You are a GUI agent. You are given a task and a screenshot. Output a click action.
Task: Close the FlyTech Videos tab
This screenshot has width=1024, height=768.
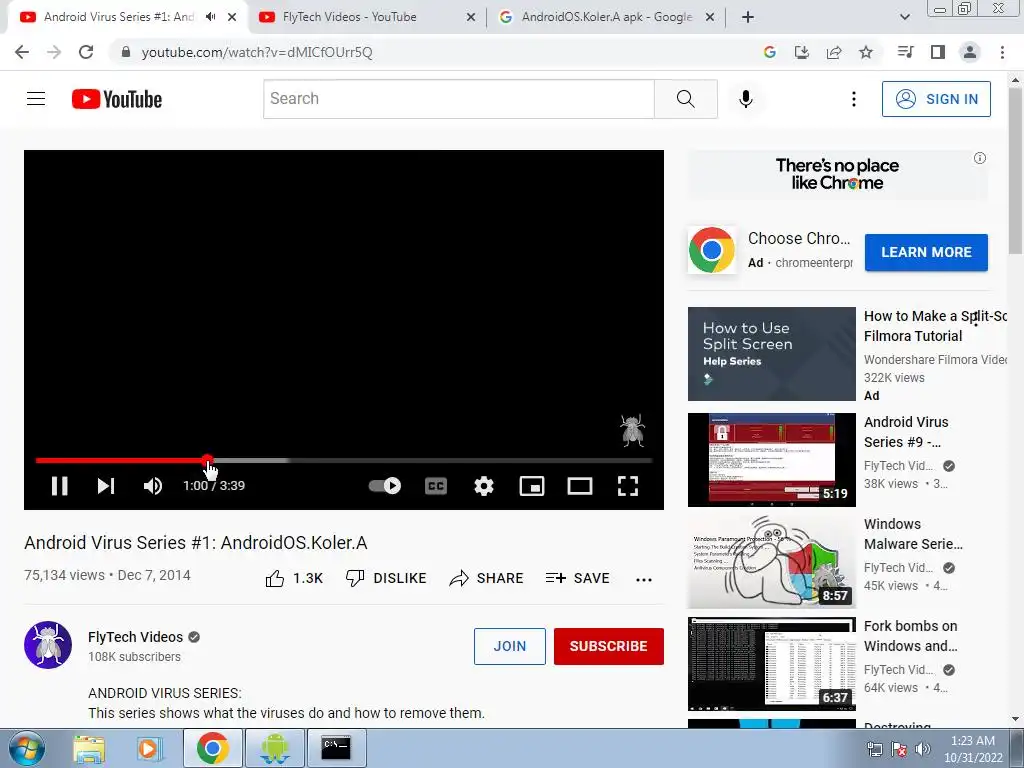471,18
